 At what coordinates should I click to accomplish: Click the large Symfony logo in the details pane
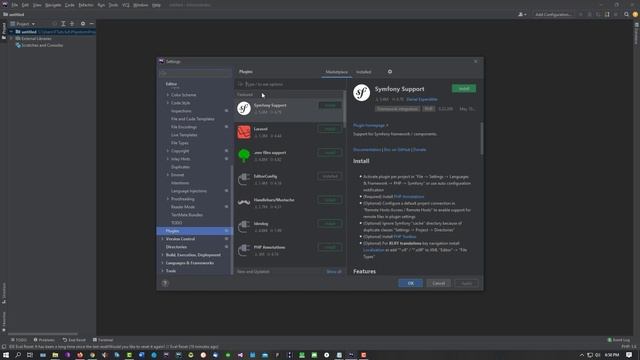pyautogui.click(x=362, y=93)
